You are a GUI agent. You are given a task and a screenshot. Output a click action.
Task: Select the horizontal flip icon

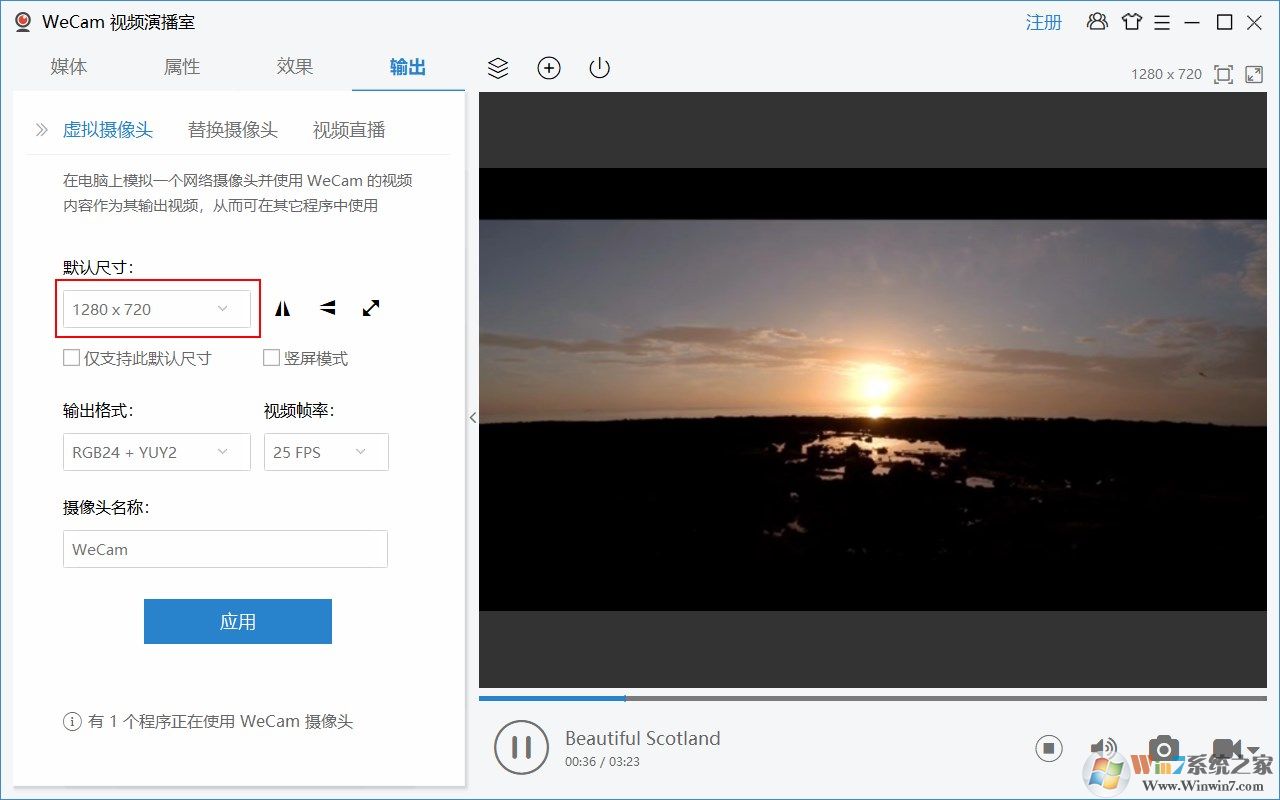(281, 308)
